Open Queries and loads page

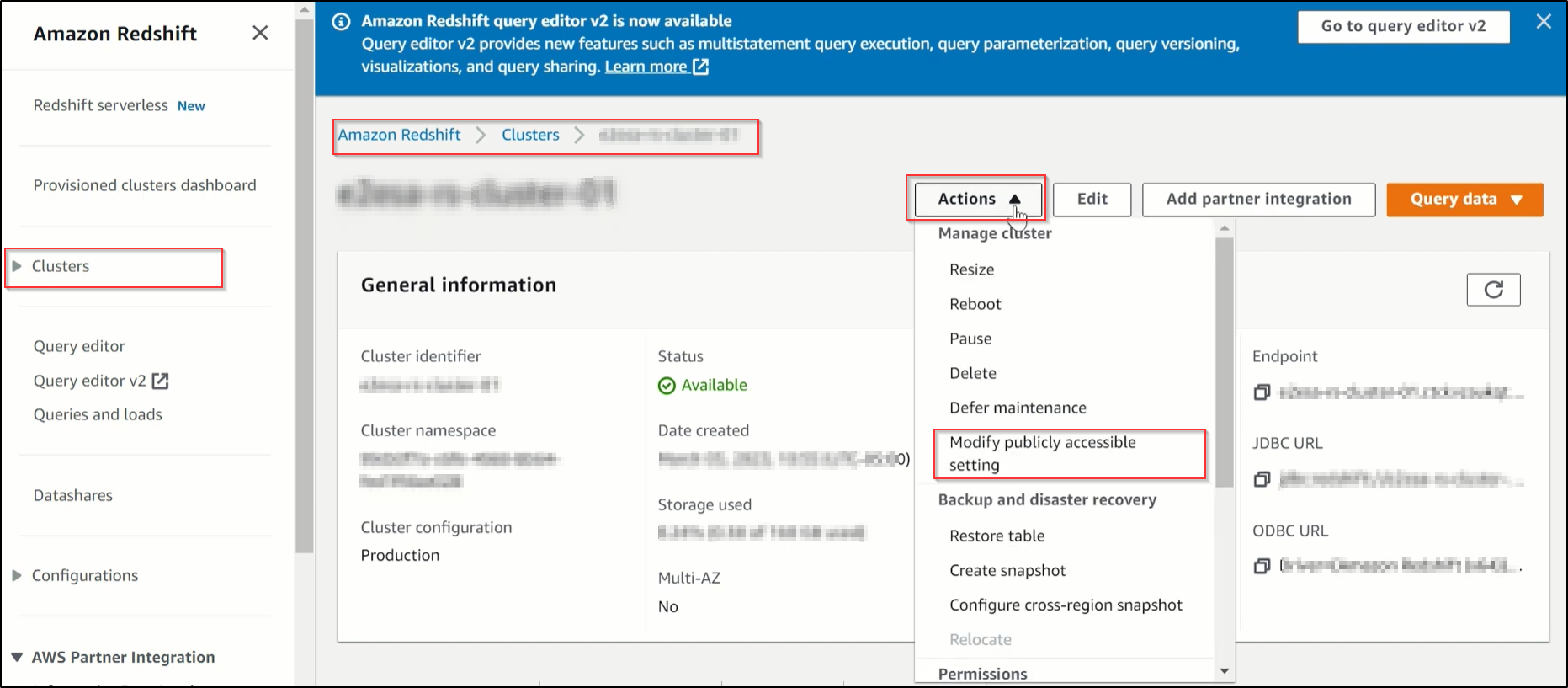pyautogui.click(x=98, y=414)
